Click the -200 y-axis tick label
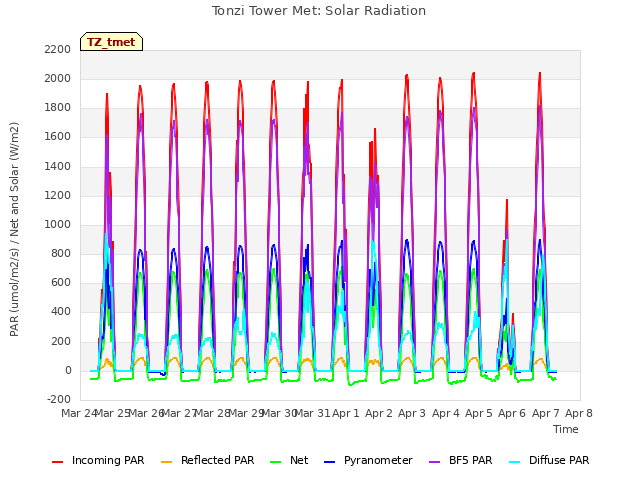The height and width of the screenshot is (480, 640). tap(59, 399)
